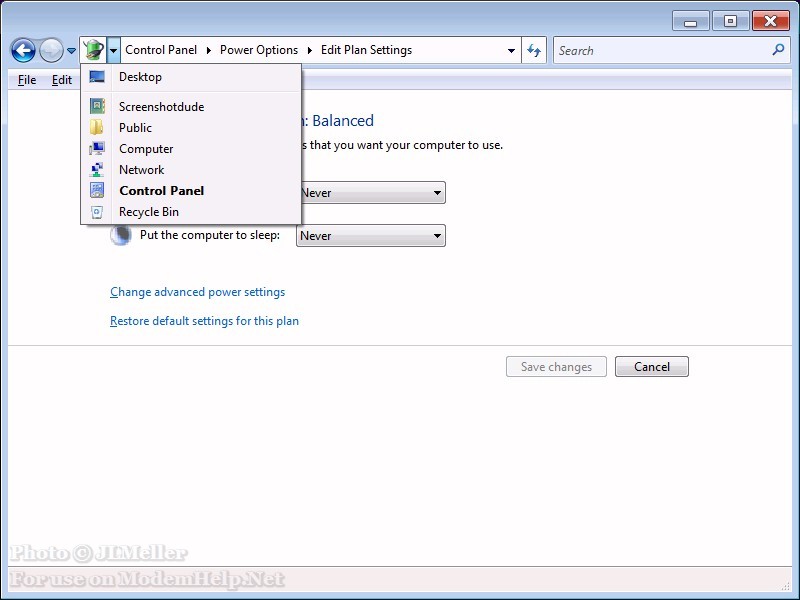Screen dimensions: 800x600
Task: Choose Public from the location dropdown
Action: [x=191, y=128]
